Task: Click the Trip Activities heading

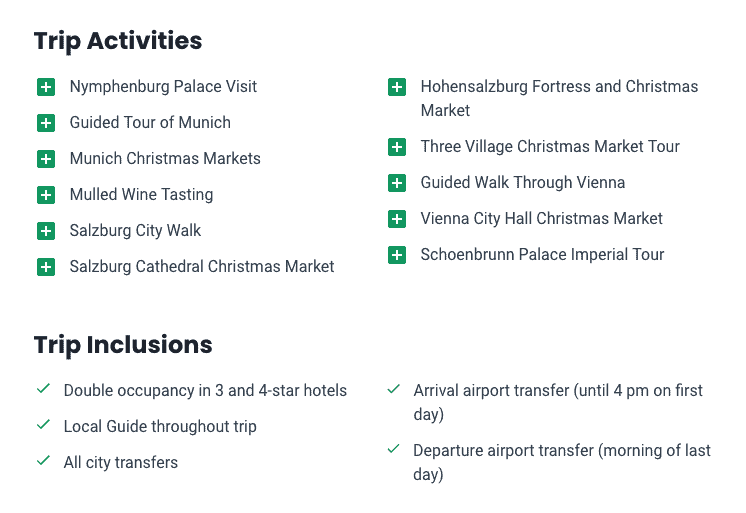Action: pos(118,41)
